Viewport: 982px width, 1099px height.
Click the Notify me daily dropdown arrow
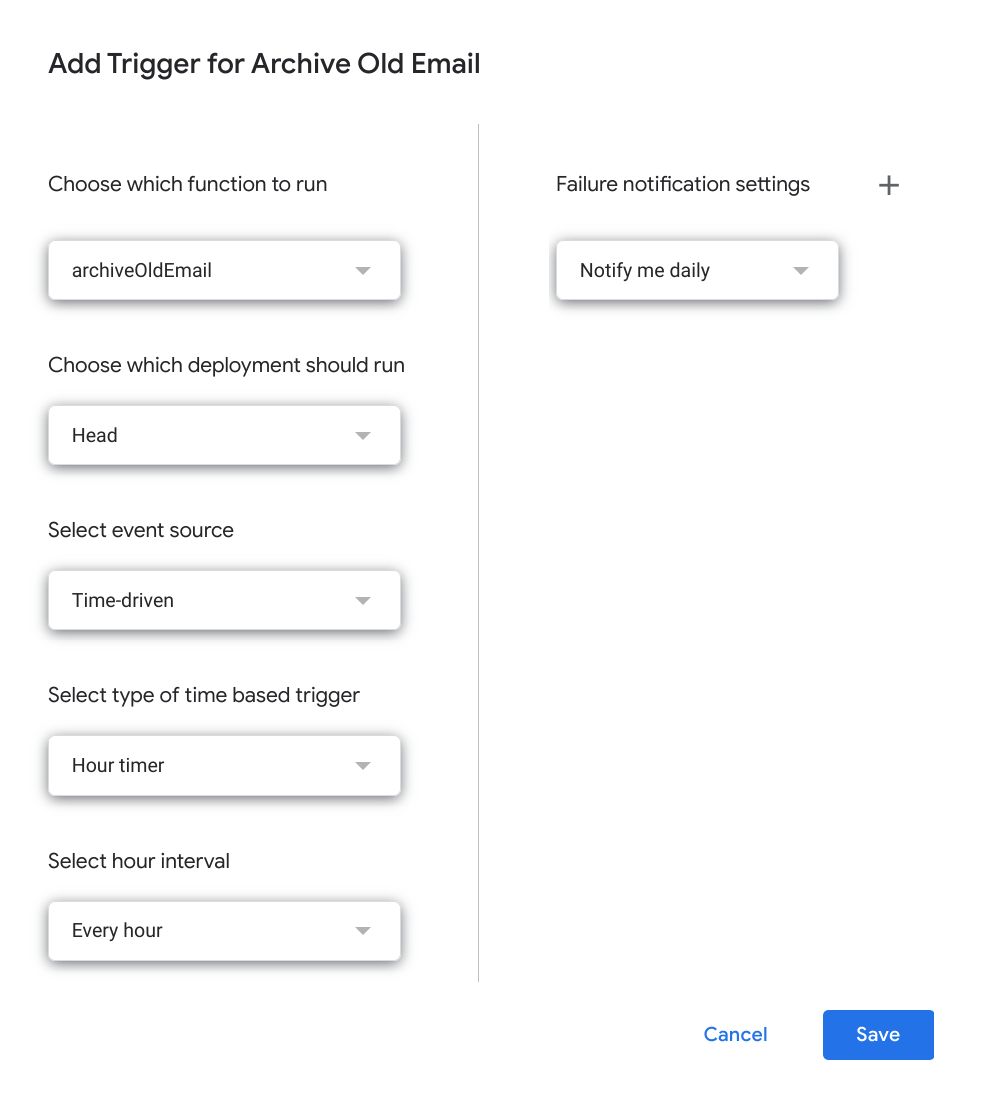tap(799, 270)
